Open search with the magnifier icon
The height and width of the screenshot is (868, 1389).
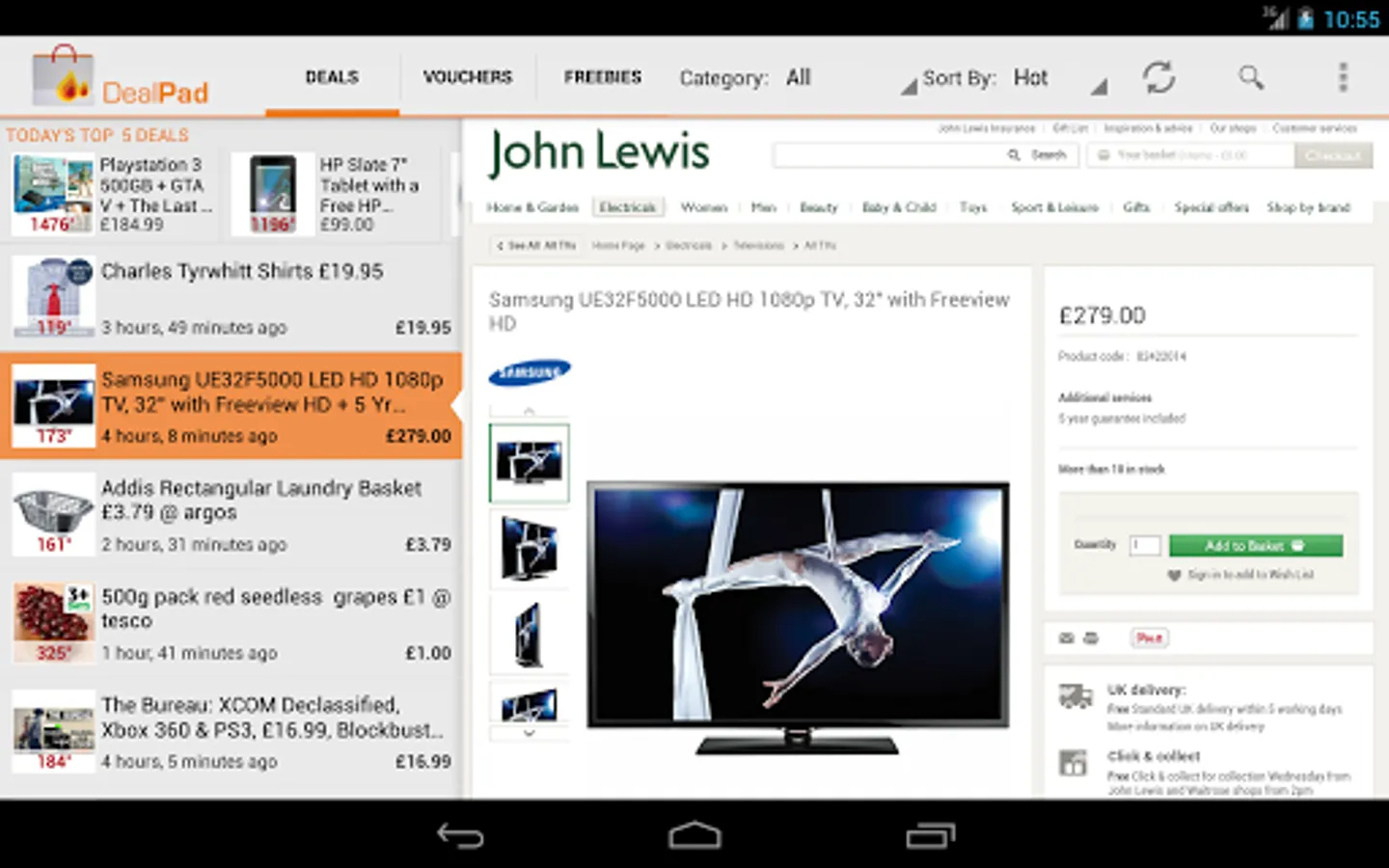point(1251,77)
